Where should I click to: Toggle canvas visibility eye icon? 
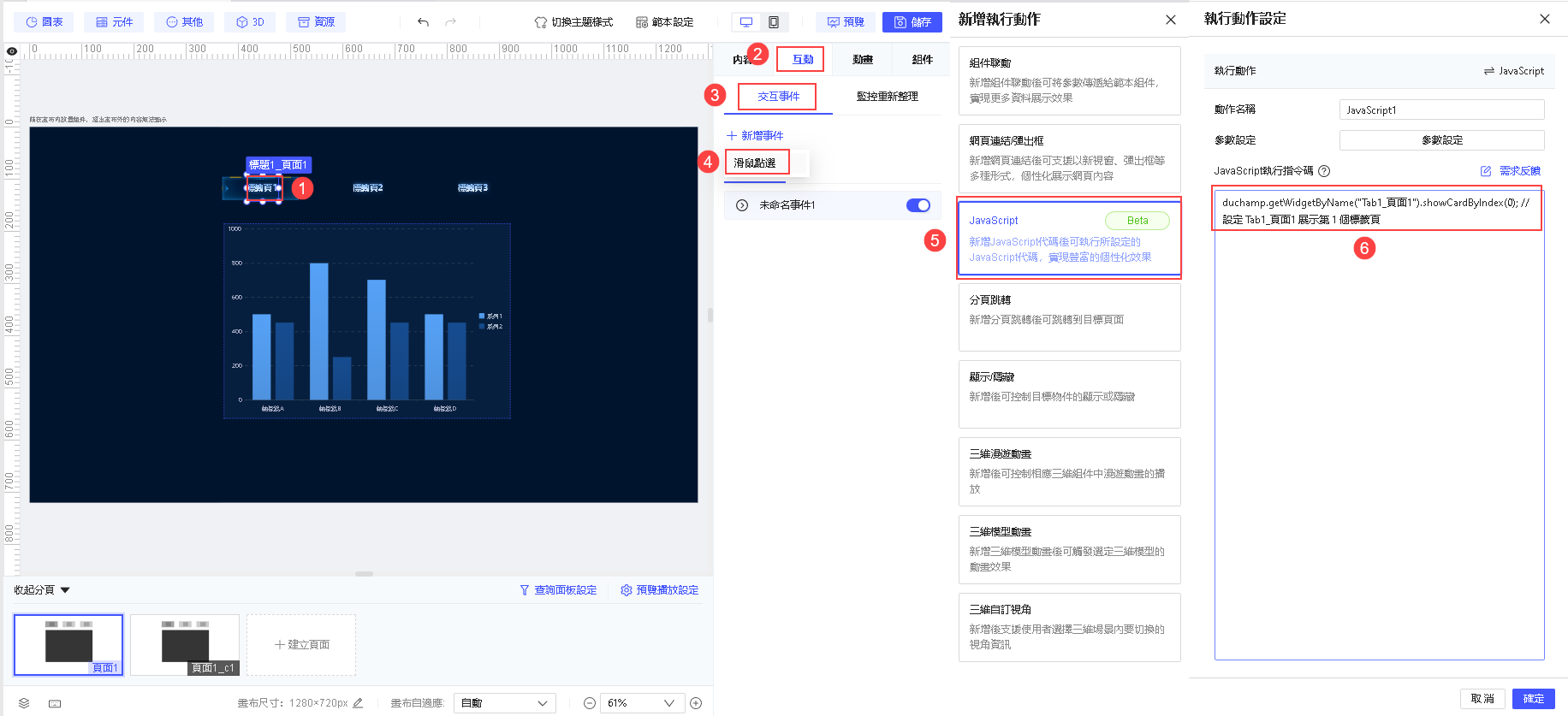[x=12, y=51]
